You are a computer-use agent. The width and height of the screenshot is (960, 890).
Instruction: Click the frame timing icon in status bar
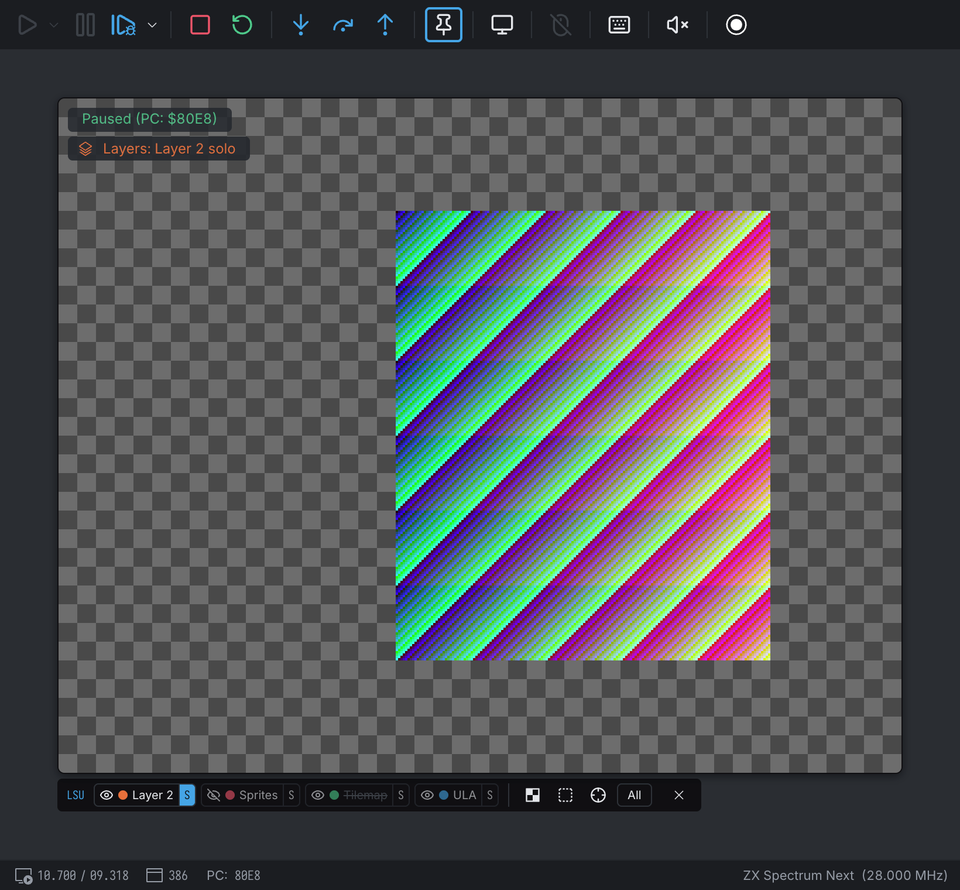coord(23,875)
